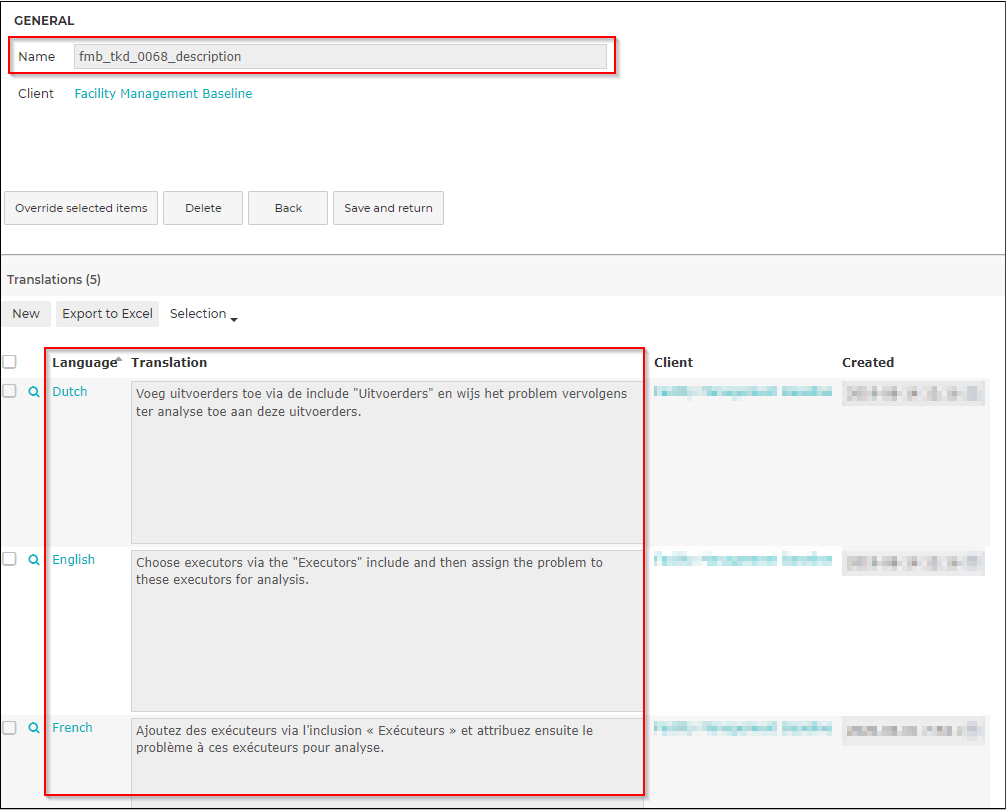Sort by the Language column header

coord(87,362)
